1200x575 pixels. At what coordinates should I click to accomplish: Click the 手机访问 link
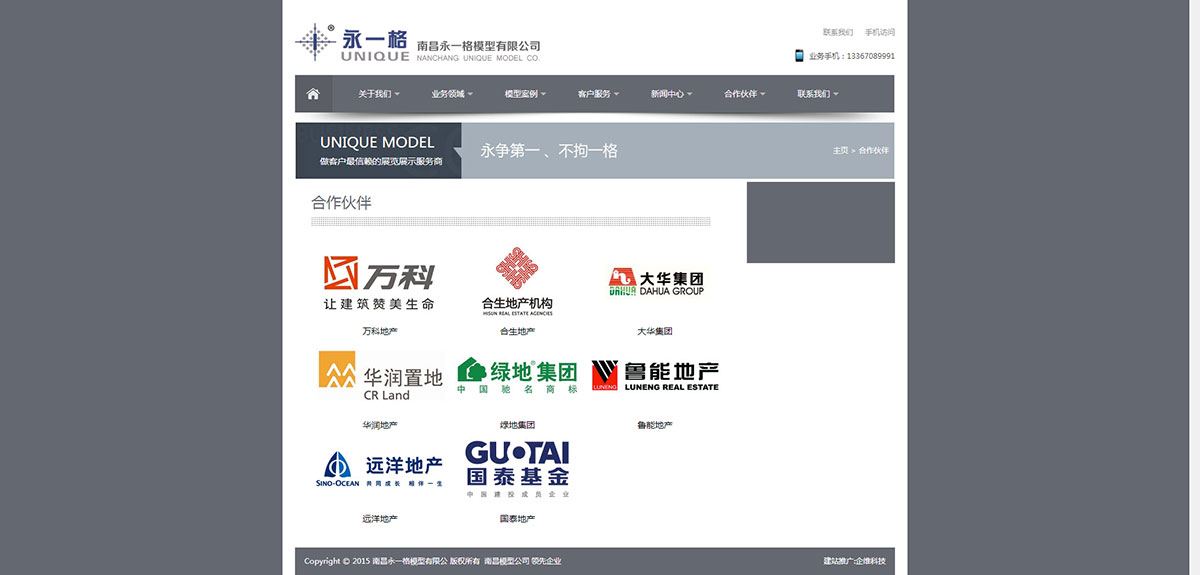point(880,32)
